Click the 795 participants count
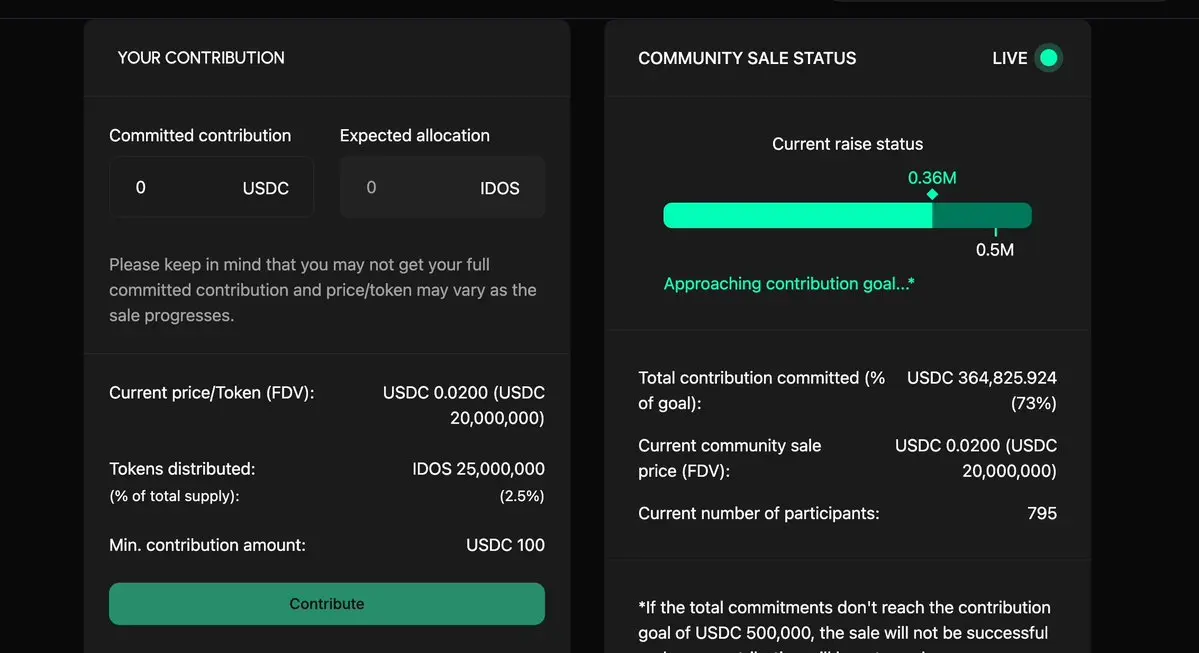This screenshot has height=653, width=1199. coord(1041,513)
